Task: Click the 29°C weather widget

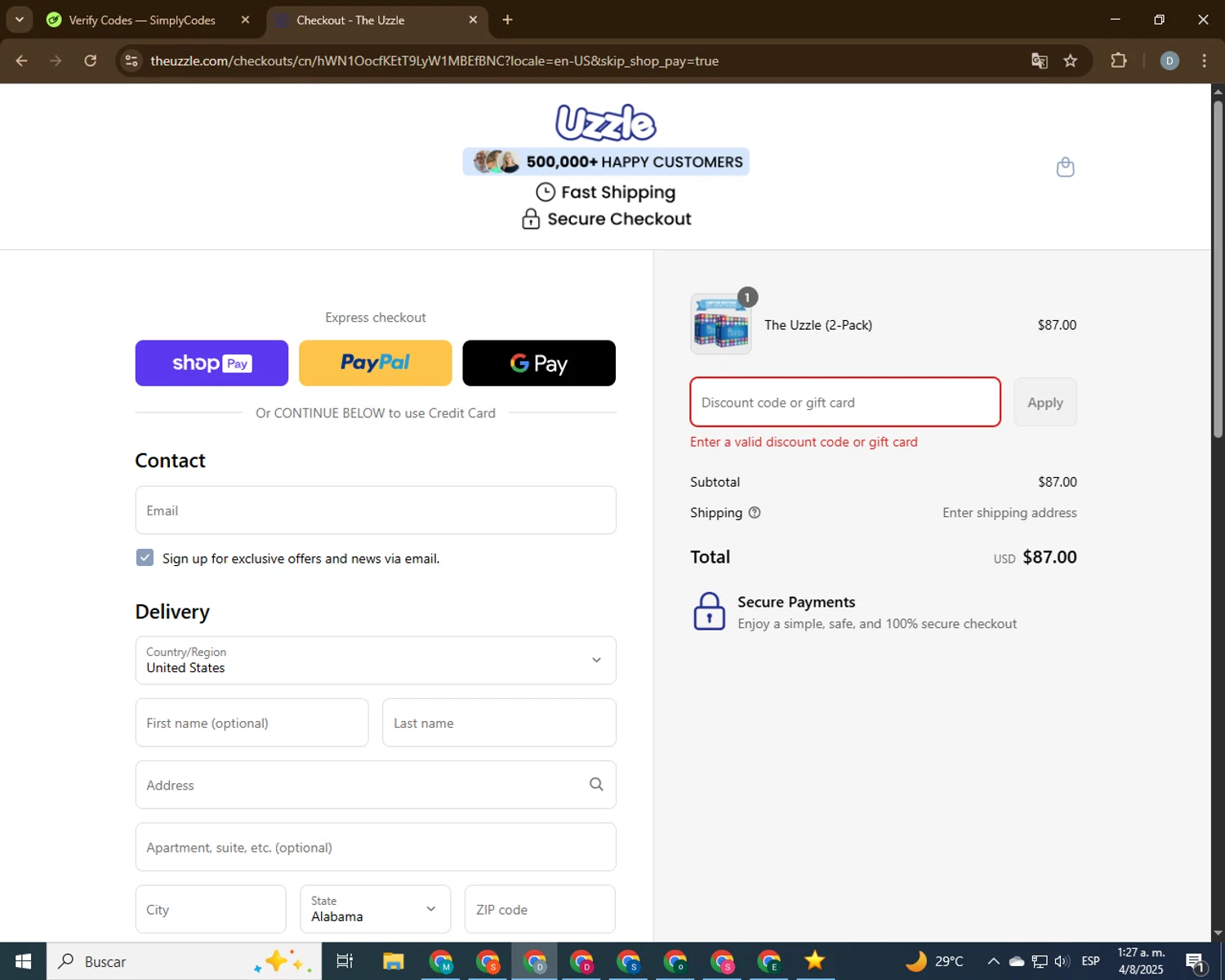Action: [x=935, y=961]
